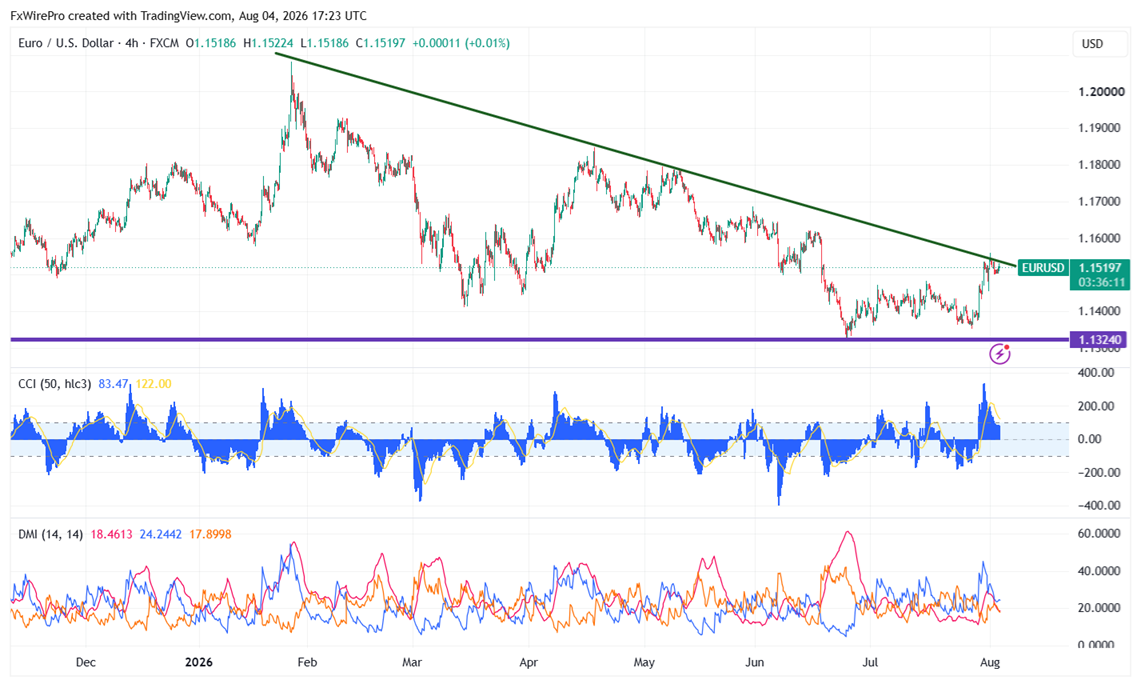Viewport: 1139px width, 684px height.
Task: Click the yellow CCI value 122.00
Action: coord(153,384)
